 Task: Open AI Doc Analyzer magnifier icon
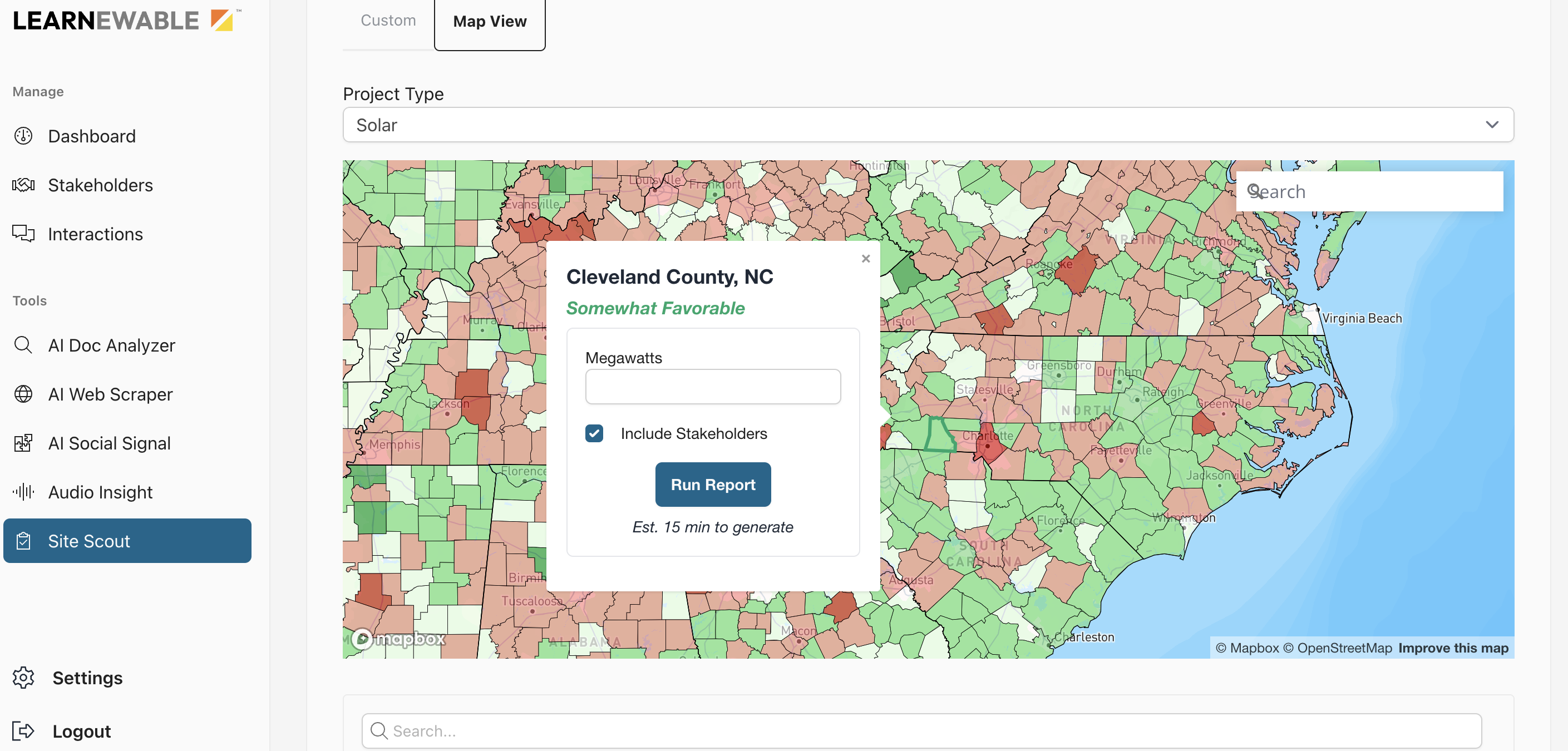click(23, 345)
